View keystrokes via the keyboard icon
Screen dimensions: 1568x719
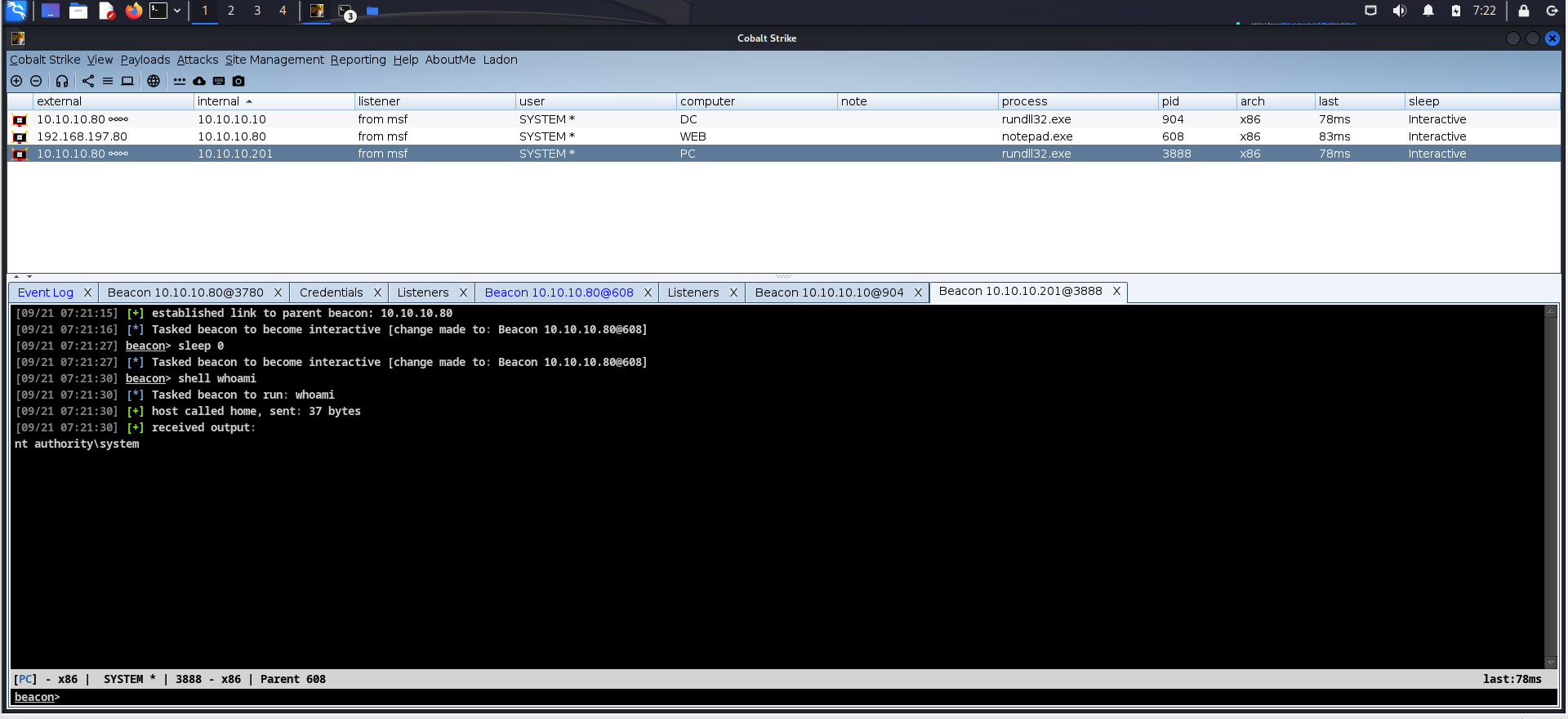point(219,81)
